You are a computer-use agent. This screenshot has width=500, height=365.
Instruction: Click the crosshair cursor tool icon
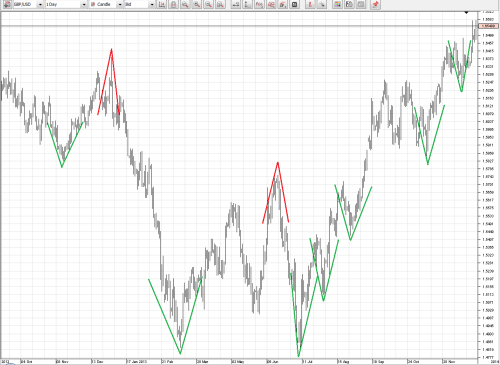pyautogui.click(x=322, y=4)
